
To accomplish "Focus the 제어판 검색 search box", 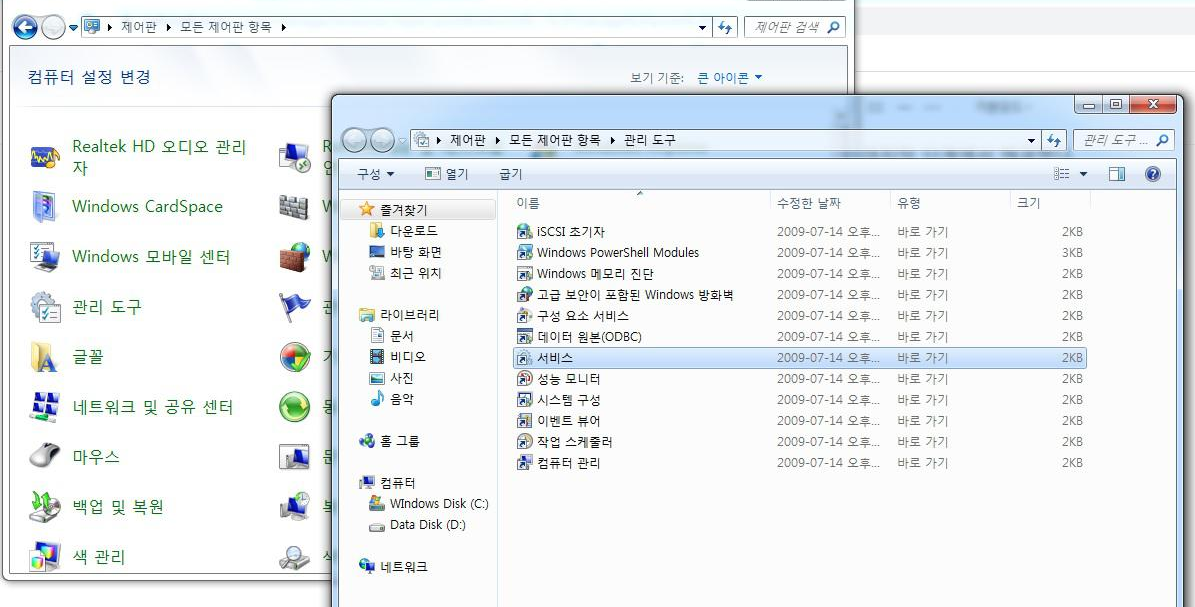I will click(x=794, y=27).
